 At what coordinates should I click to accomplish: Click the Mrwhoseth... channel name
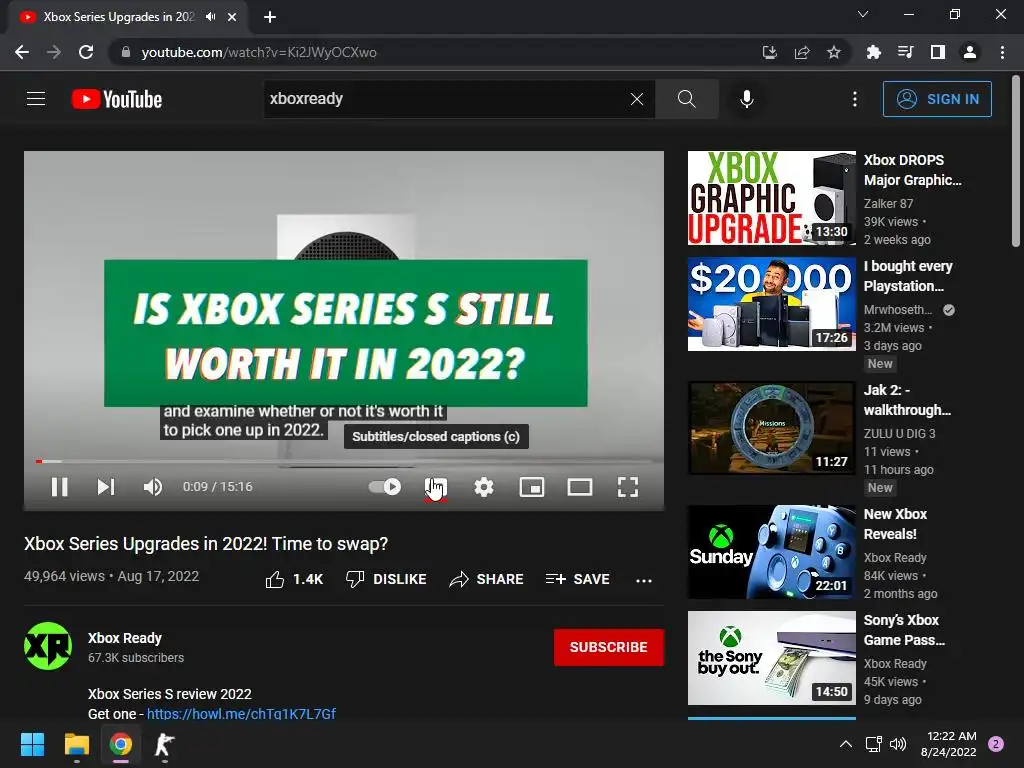[x=898, y=310]
